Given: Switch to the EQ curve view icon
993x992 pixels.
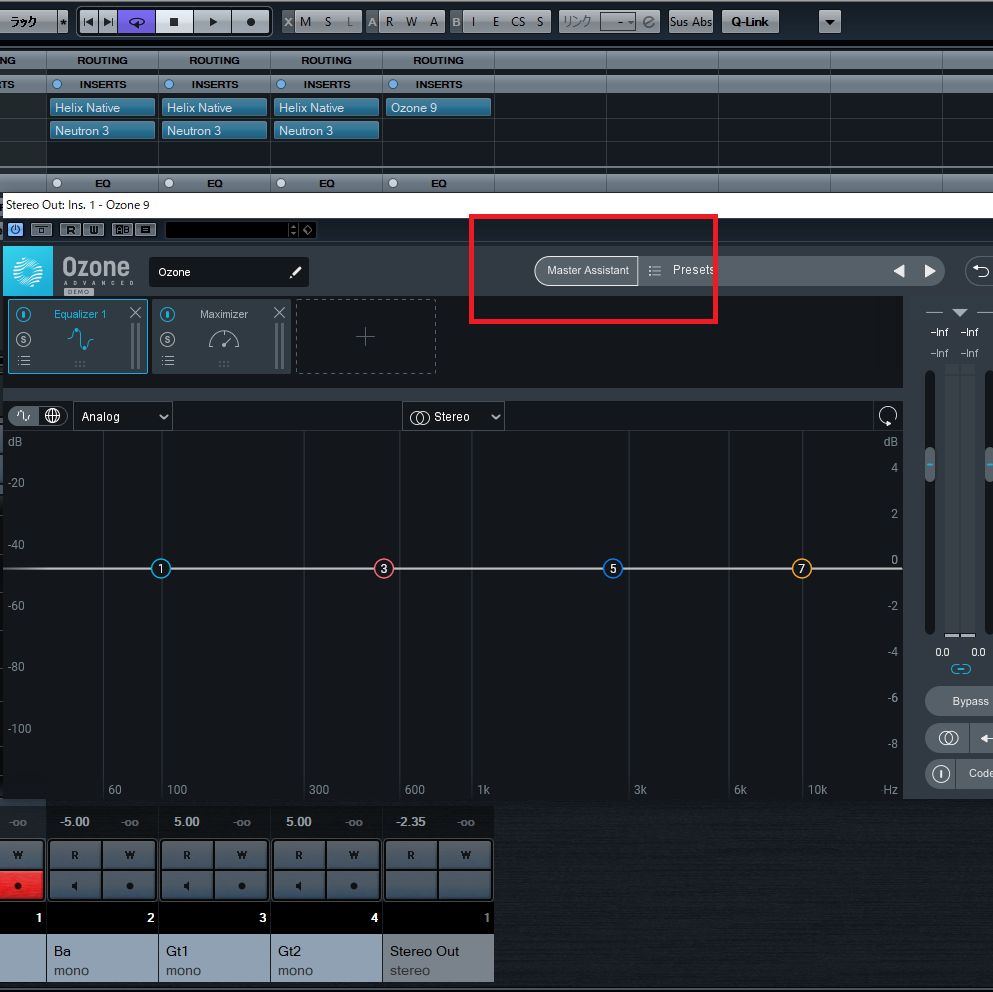Looking at the screenshot, I should tap(24, 416).
